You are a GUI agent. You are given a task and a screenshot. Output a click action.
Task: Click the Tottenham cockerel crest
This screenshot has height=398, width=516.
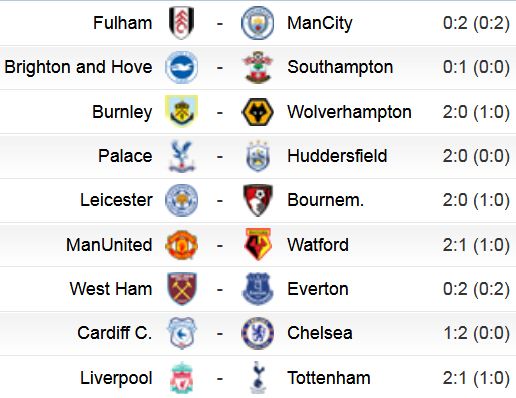[x=258, y=377]
